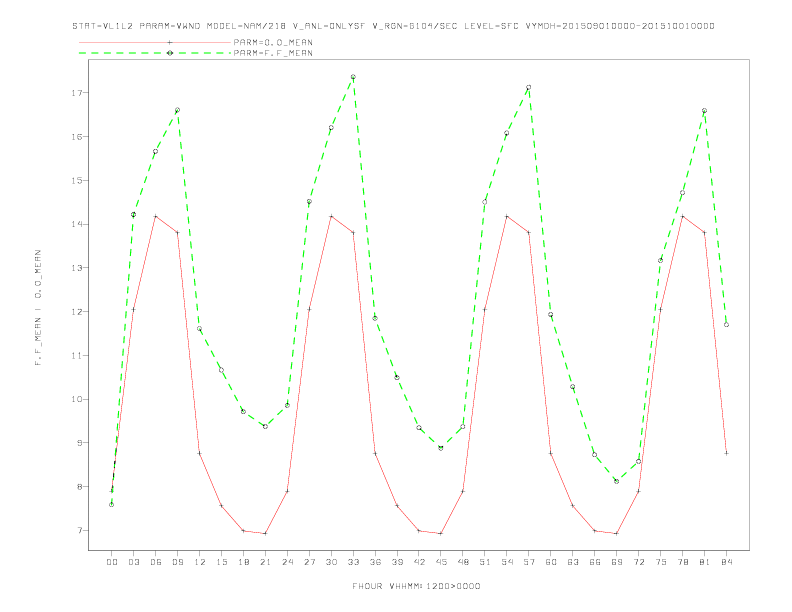Screen dimensions: 792x612
Task: Click the x-axis tick label 75
Action: point(661,562)
